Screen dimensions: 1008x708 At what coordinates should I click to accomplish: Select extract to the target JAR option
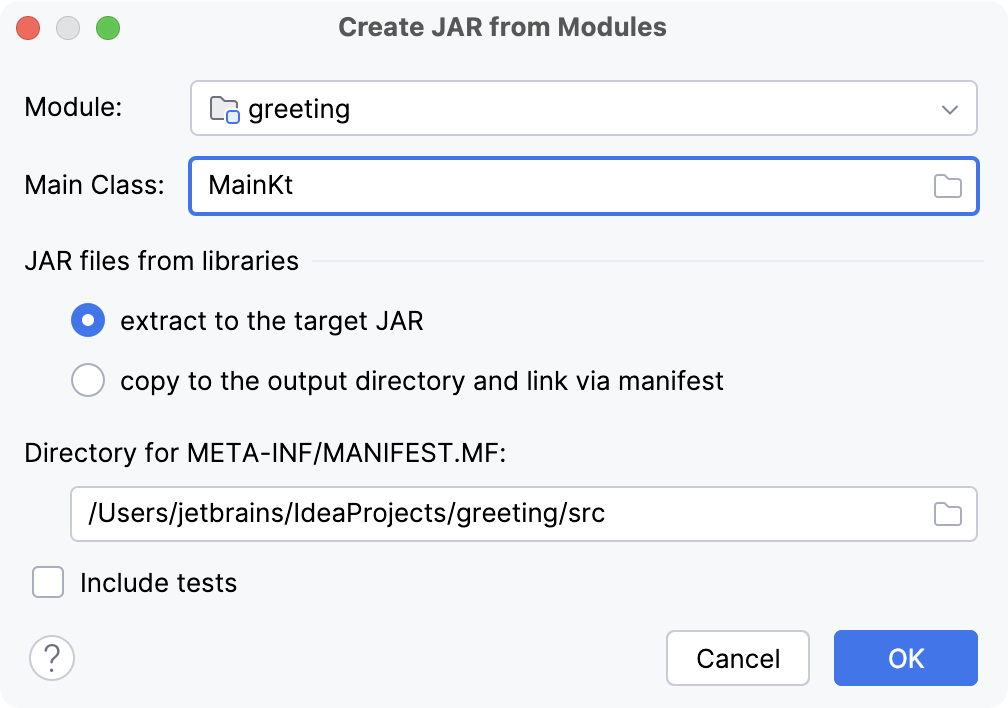tap(88, 320)
